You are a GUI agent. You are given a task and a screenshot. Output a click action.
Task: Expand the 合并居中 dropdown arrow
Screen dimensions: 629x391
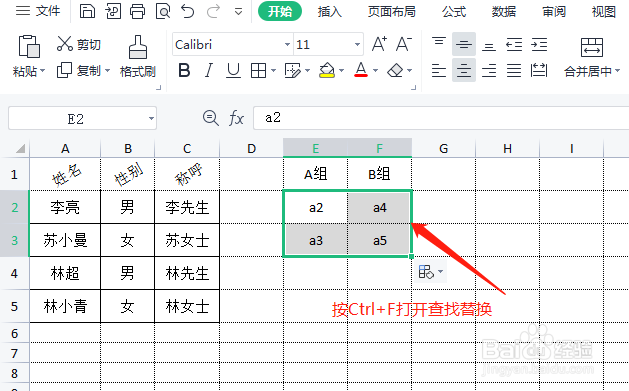(x=617, y=71)
